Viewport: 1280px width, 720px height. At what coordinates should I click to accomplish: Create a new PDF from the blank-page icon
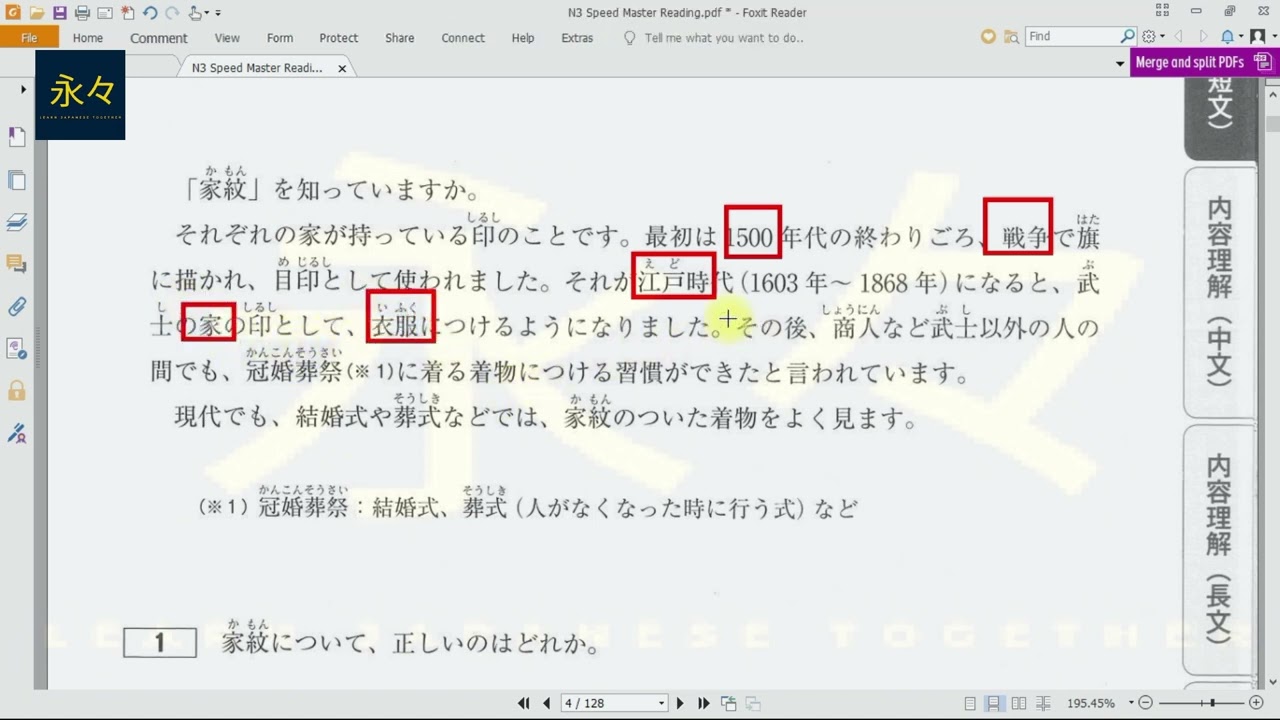[x=127, y=13]
